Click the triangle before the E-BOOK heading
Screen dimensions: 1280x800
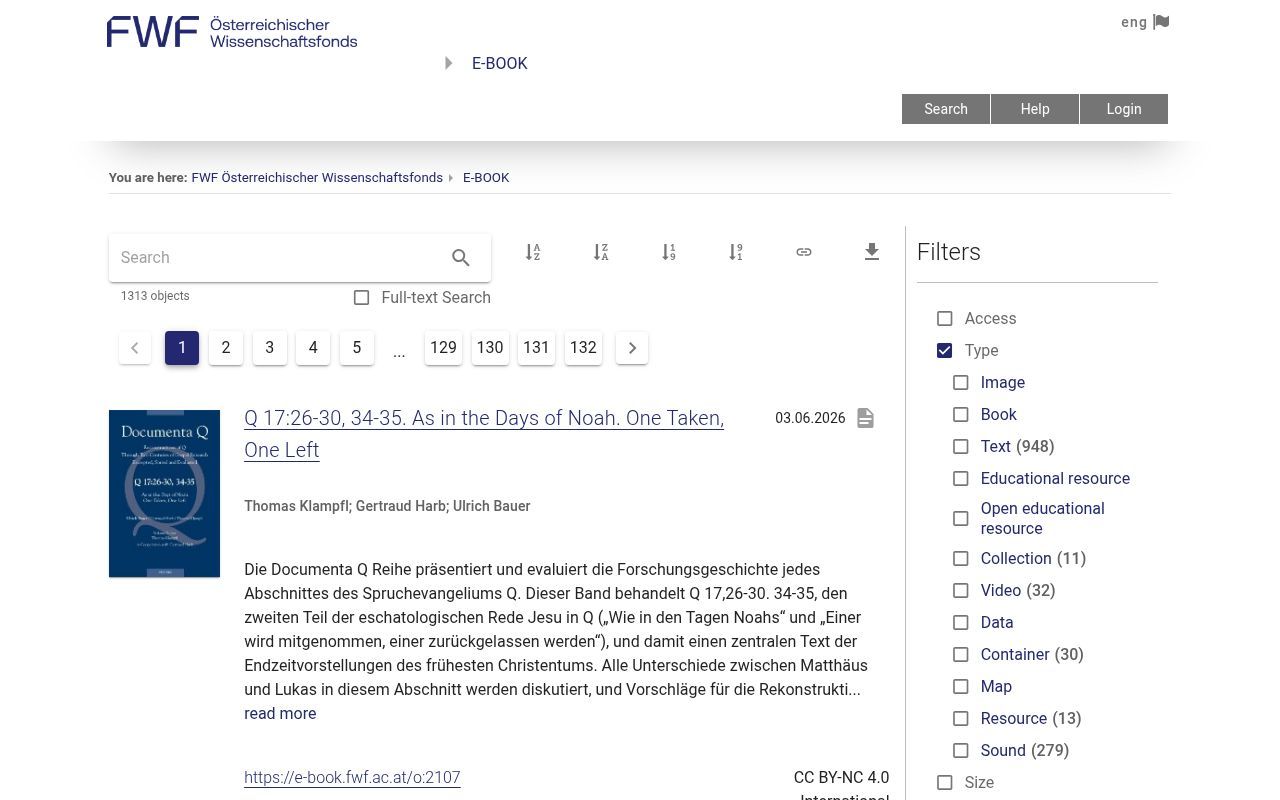point(449,63)
